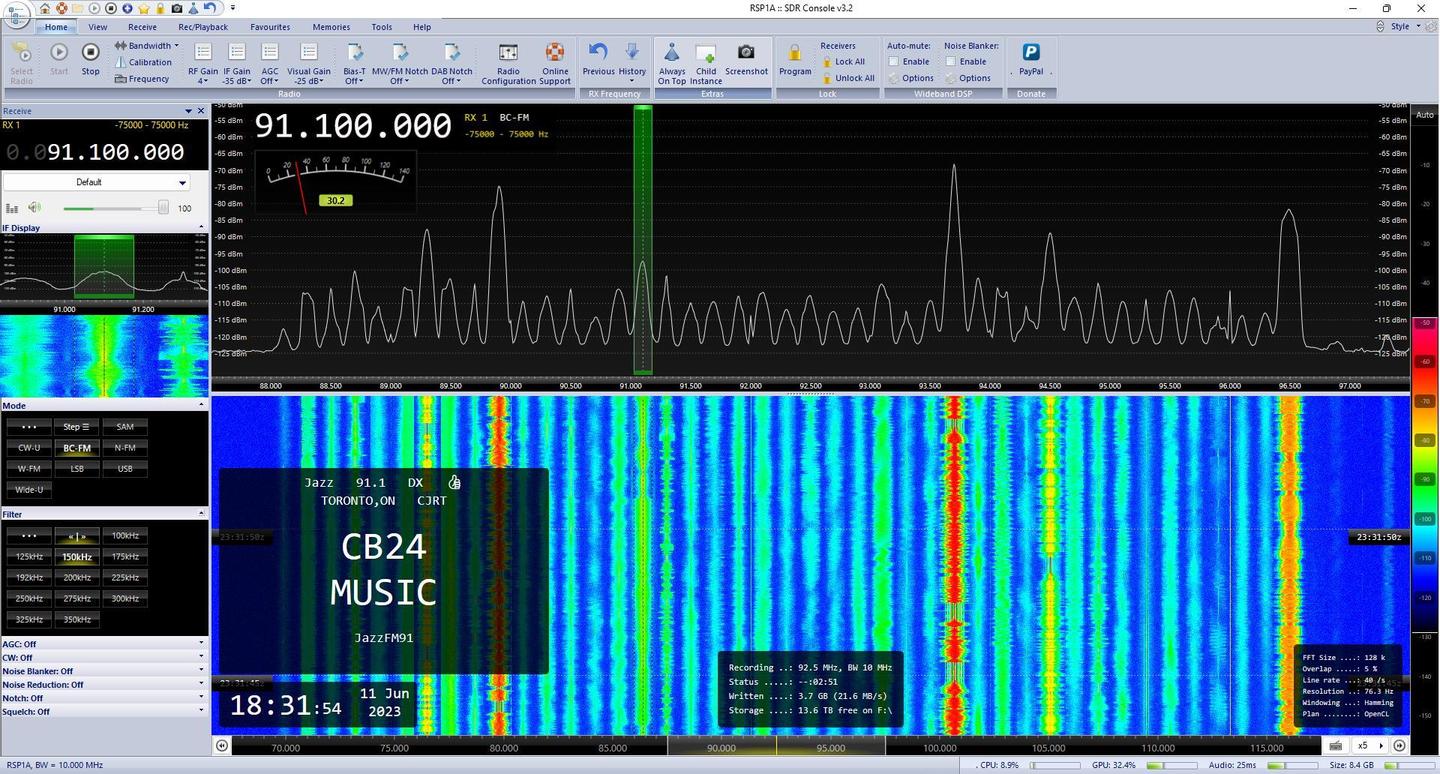This screenshot has height=774, width=1440.
Task: Open RF Gain dropdown
Action: [x=203, y=63]
